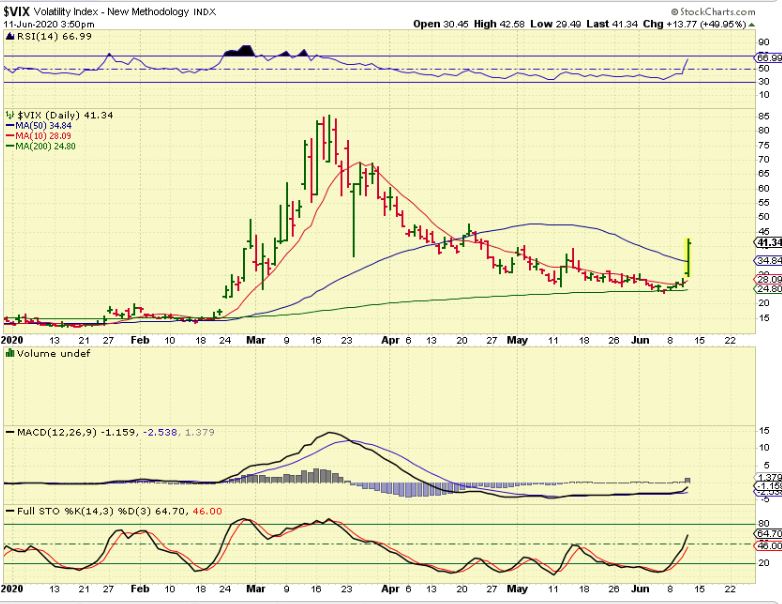Click the red MA(10) line swatch
The image size is (782, 604).
tap(10, 136)
